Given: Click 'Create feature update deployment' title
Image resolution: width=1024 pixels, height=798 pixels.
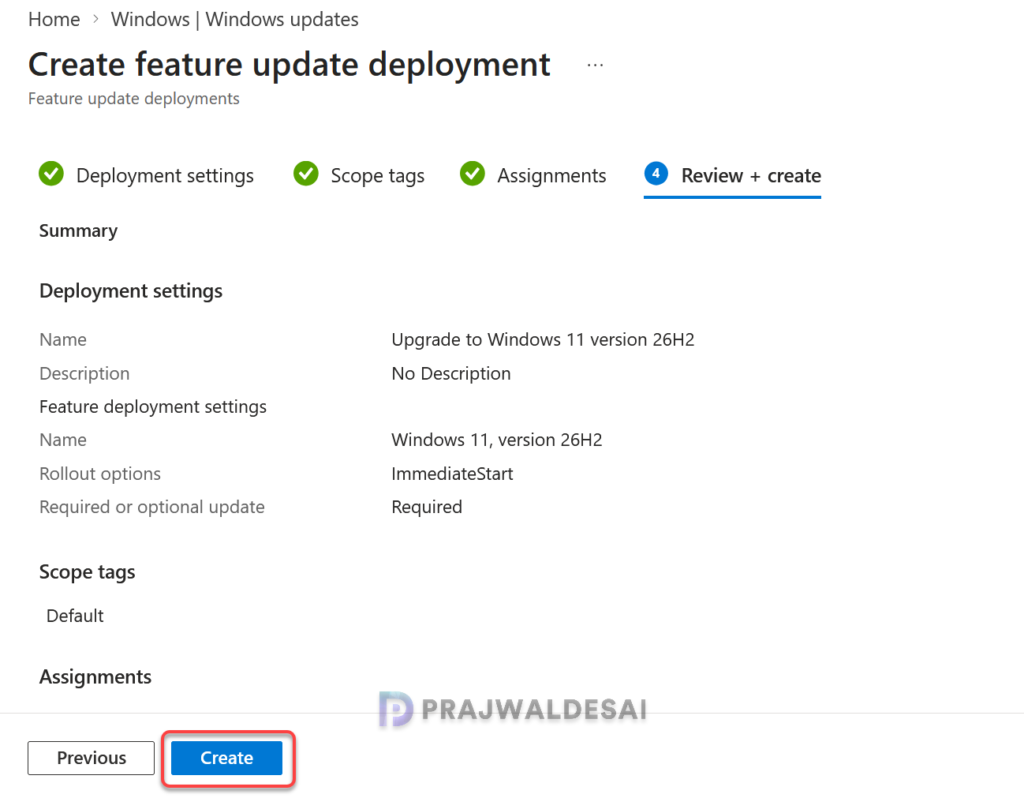Looking at the screenshot, I should 289,65.
